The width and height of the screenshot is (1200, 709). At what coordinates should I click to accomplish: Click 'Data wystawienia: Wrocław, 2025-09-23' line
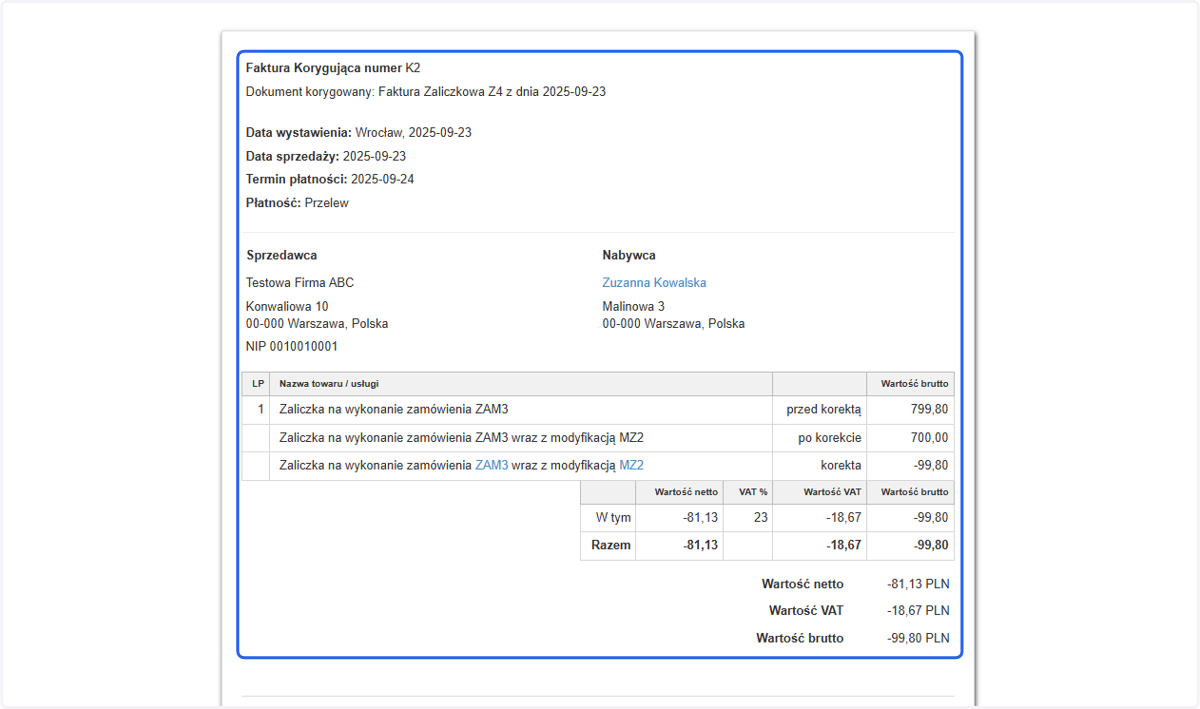click(x=359, y=132)
